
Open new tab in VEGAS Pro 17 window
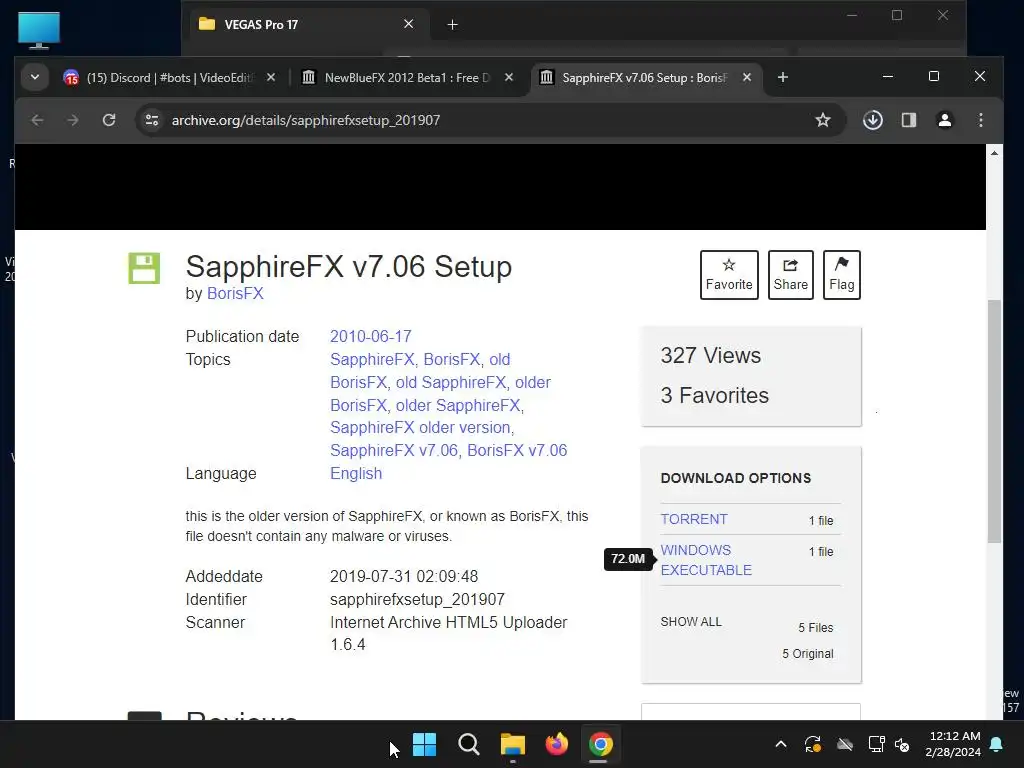[452, 25]
